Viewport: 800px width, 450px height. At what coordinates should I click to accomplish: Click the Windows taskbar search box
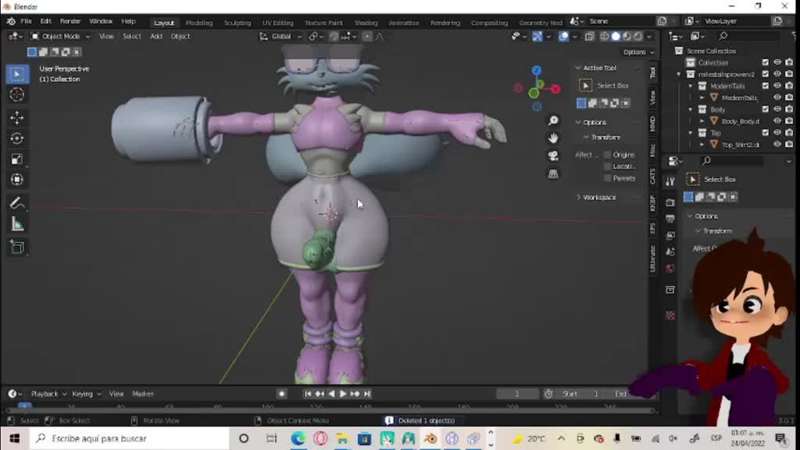[130, 438]
